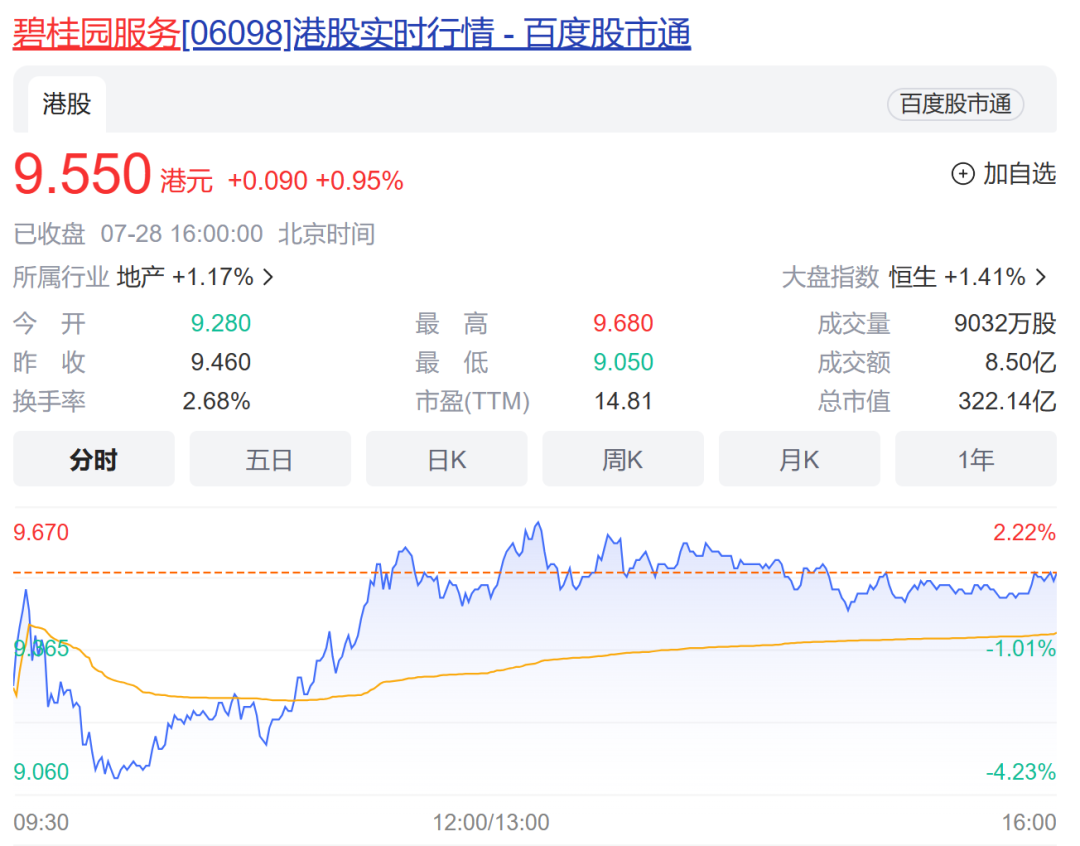Open 地产 industry link
The image size is (1080, 846).
[x=141, y=277]
